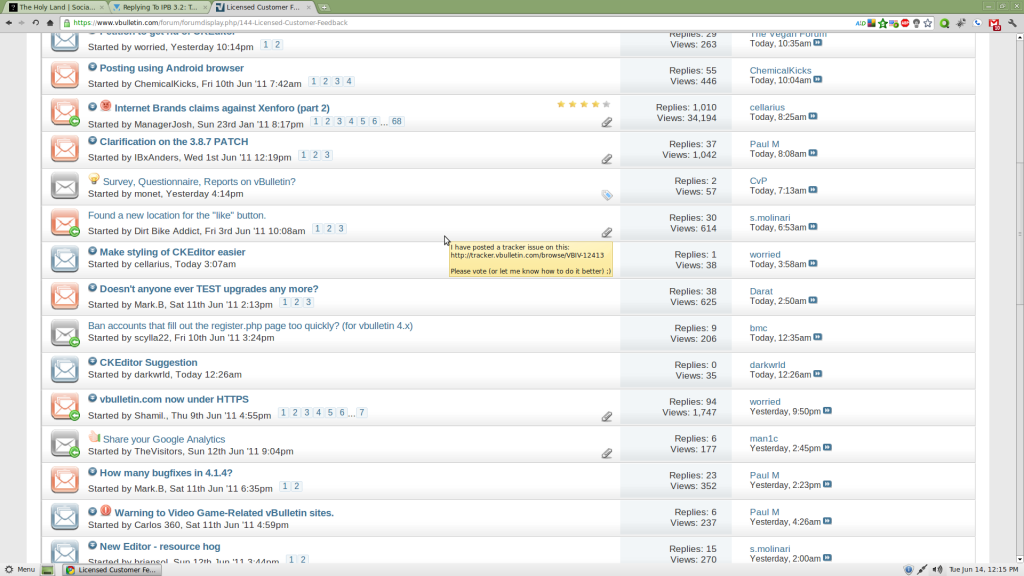Open last poster Darat's profile
Viewport: 1024px width, 576px height.
click(x=761, y=291)
